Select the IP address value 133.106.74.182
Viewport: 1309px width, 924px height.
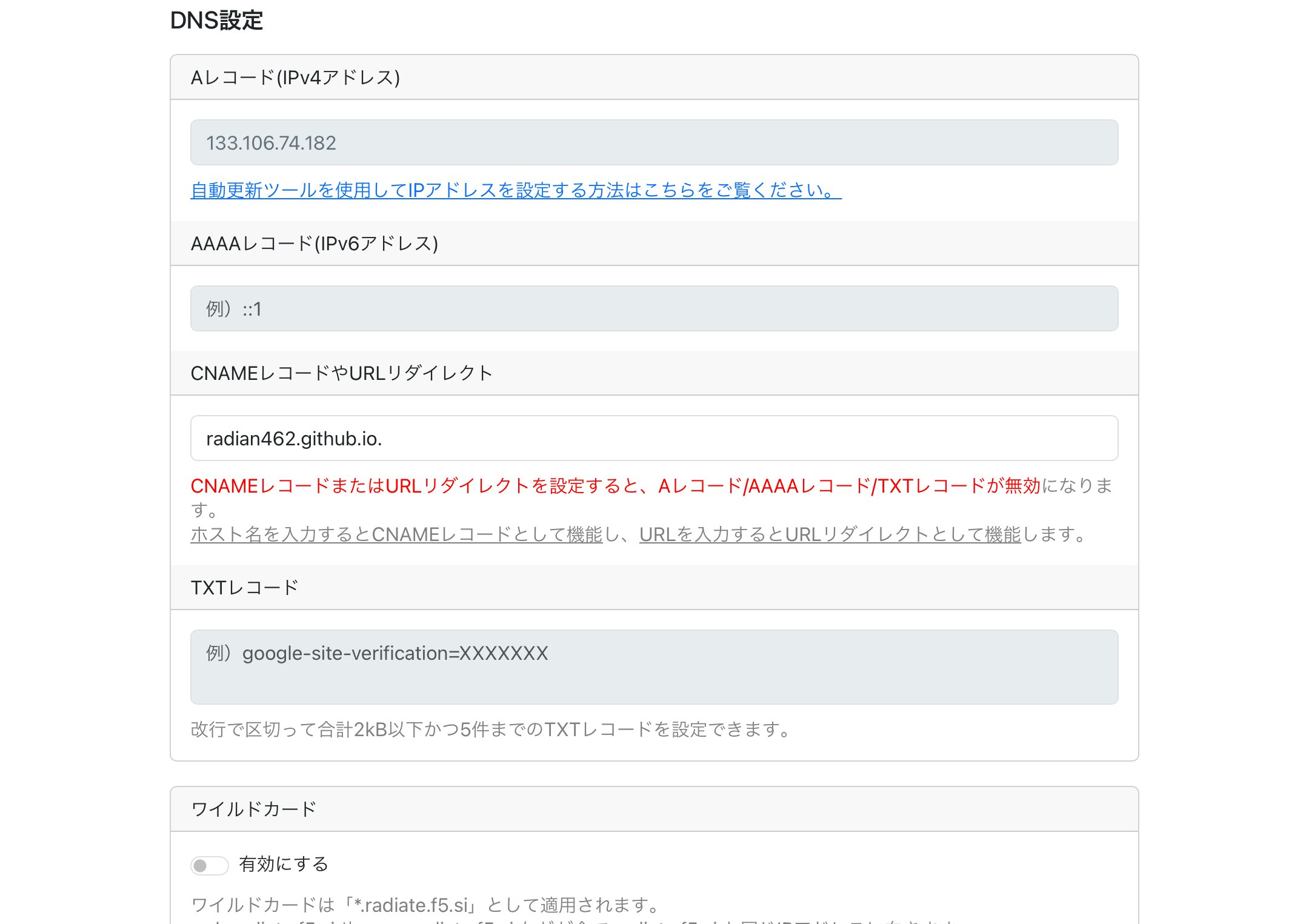tap(271, 142)
